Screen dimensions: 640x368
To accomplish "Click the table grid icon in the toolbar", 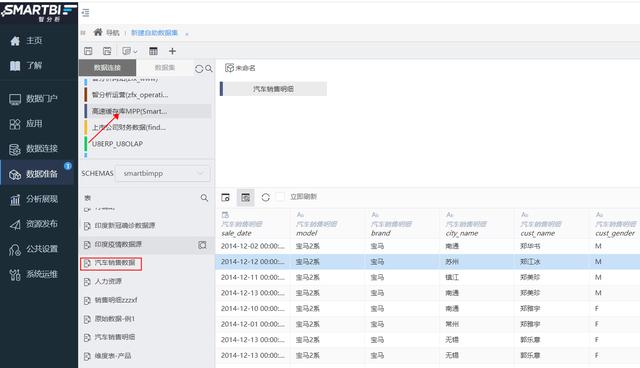I will (153, 51).
